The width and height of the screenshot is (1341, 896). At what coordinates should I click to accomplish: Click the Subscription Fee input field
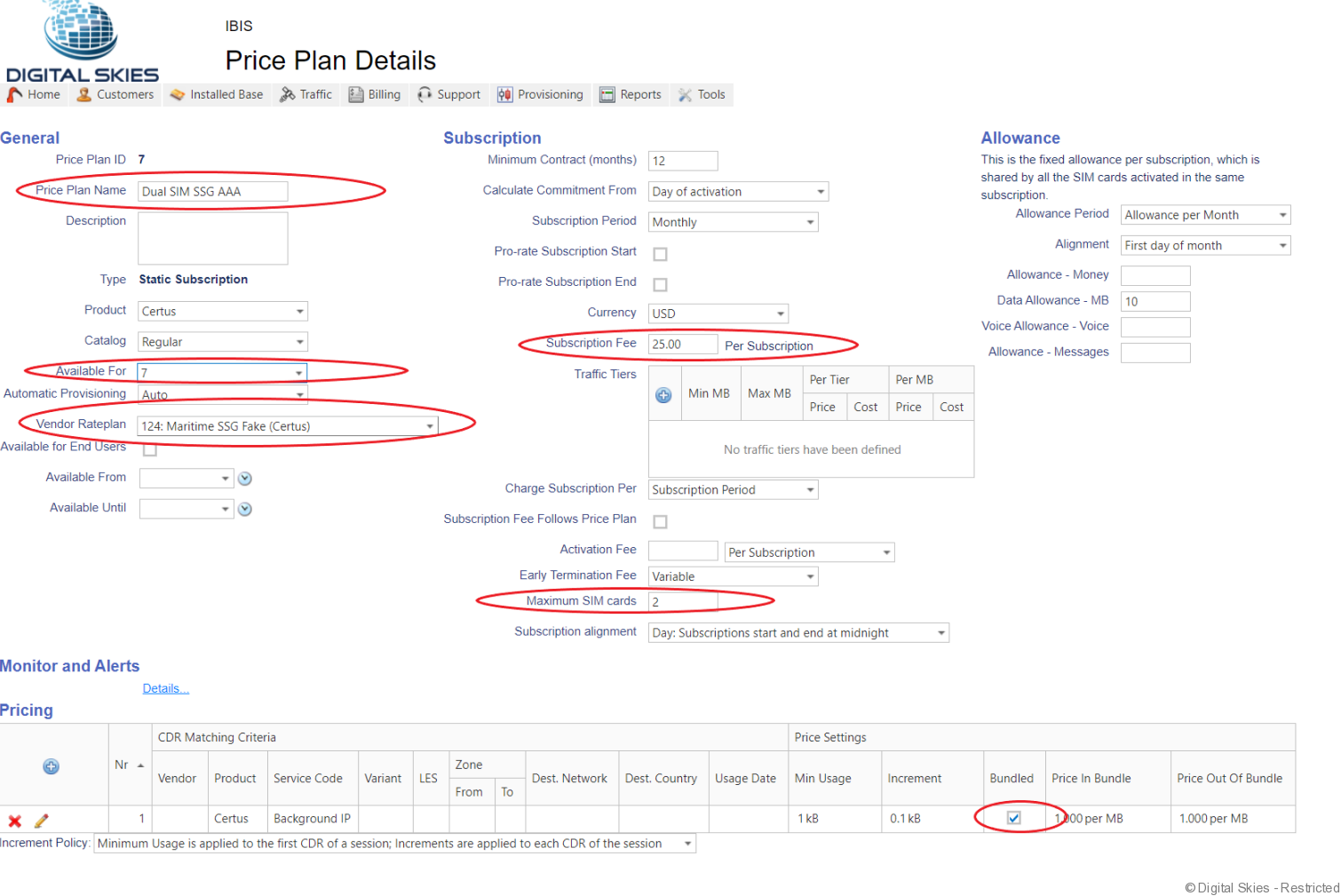(x=682, y=345)
